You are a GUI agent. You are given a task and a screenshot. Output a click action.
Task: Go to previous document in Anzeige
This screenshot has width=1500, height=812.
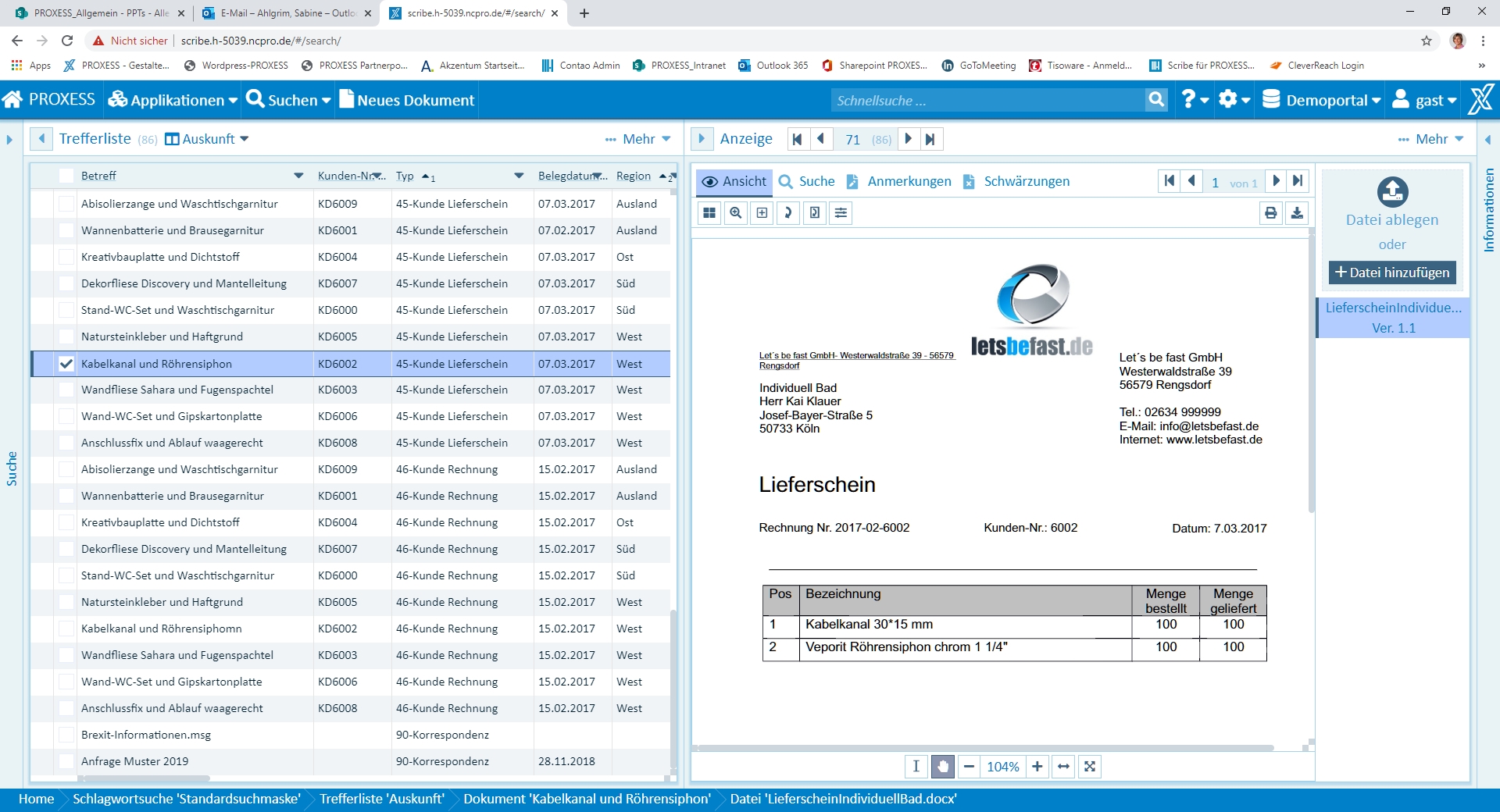point(820,139)
